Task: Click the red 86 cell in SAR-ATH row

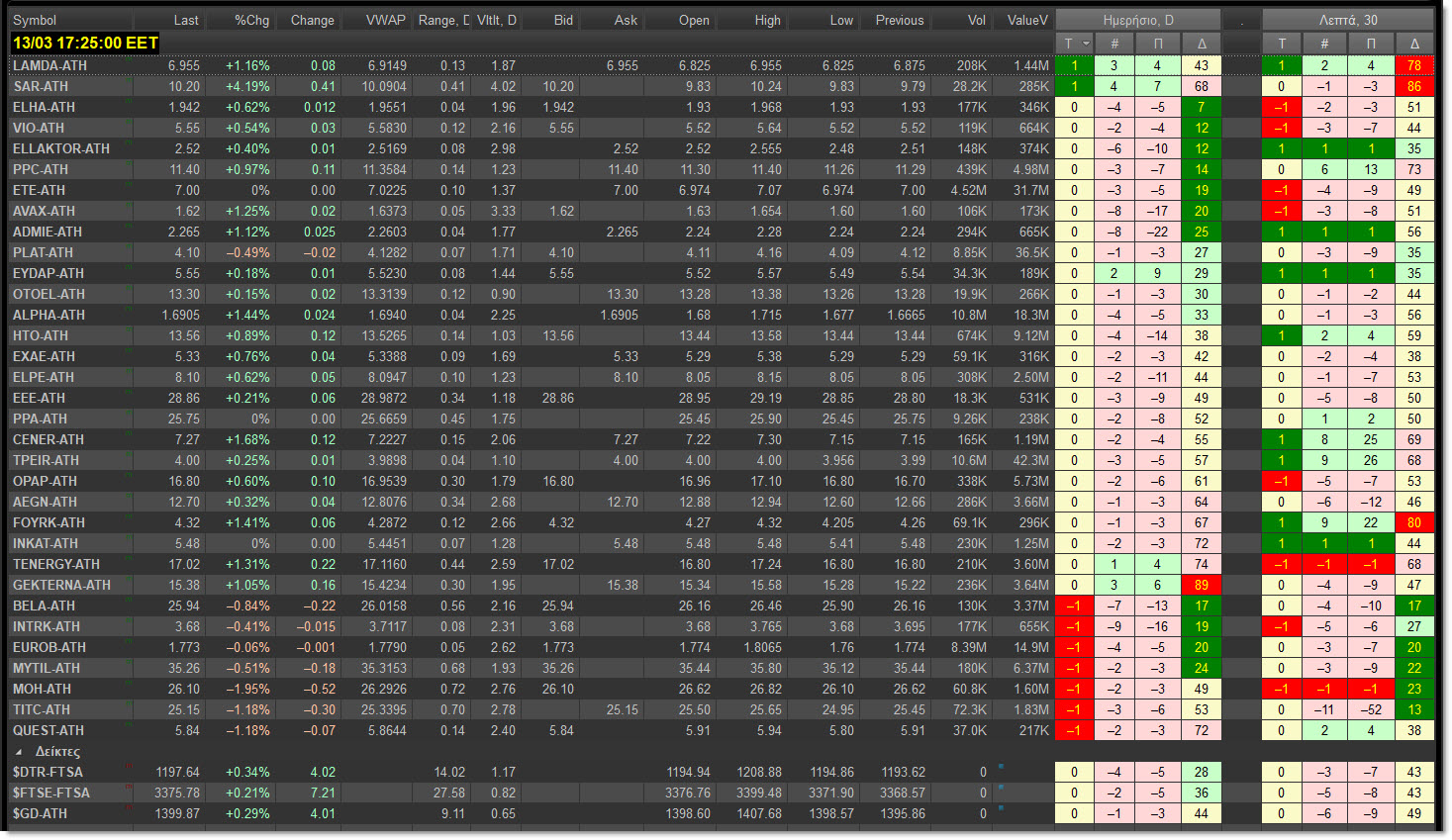Action: (x=1414, y=86)
